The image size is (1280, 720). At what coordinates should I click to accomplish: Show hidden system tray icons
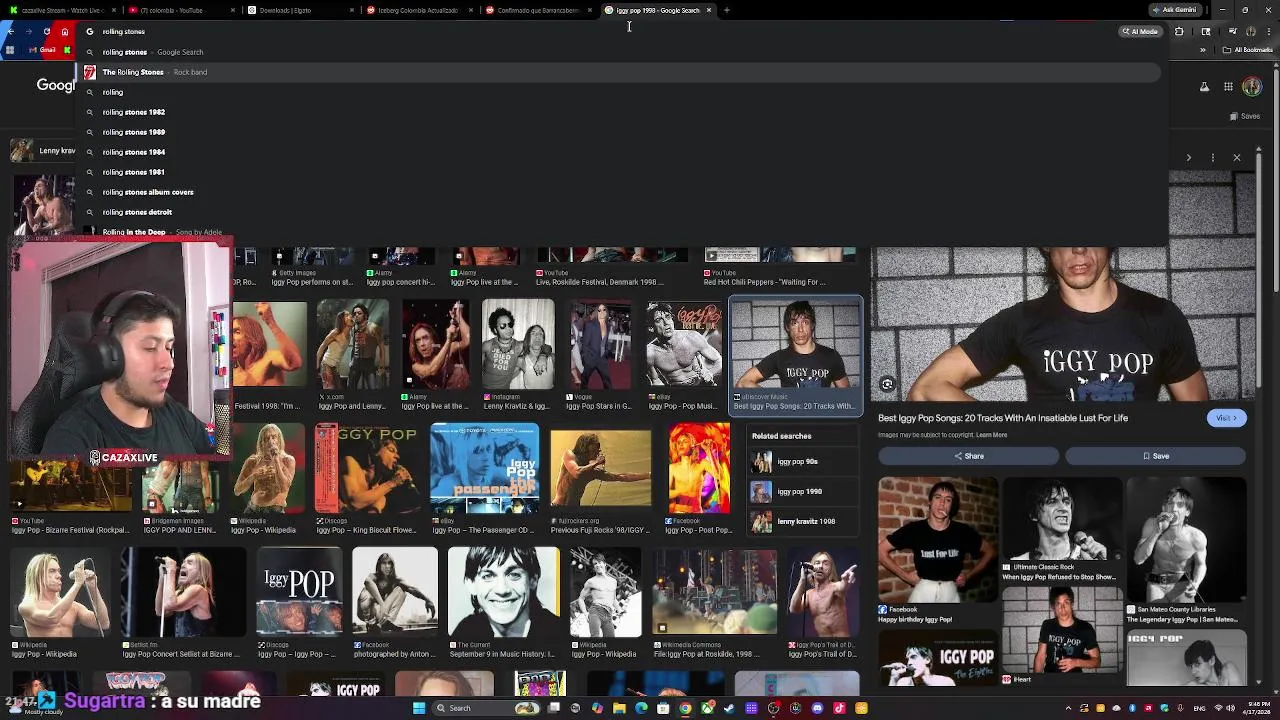(1068, 708)
